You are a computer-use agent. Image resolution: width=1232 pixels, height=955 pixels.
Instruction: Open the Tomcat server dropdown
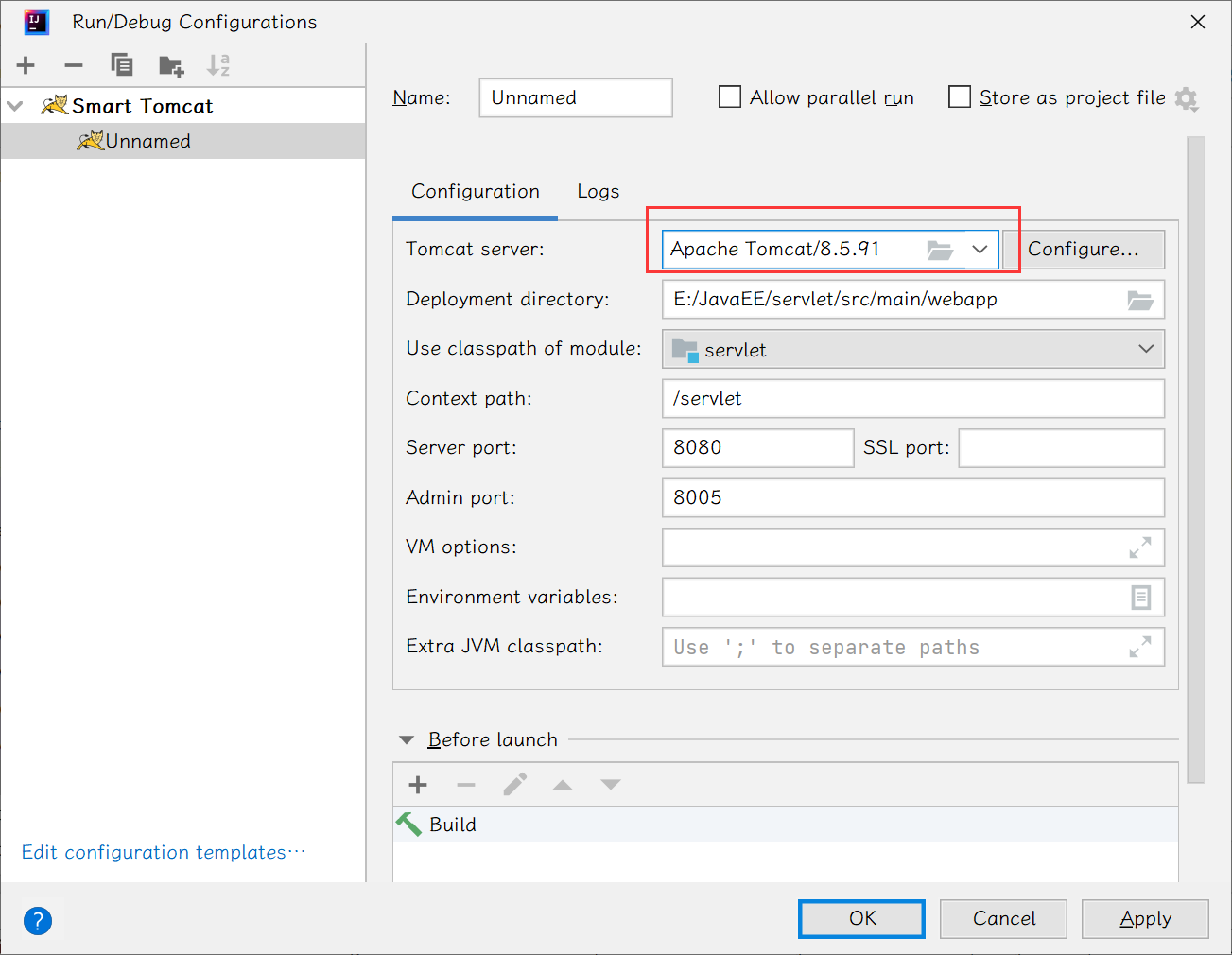[980, 250]
